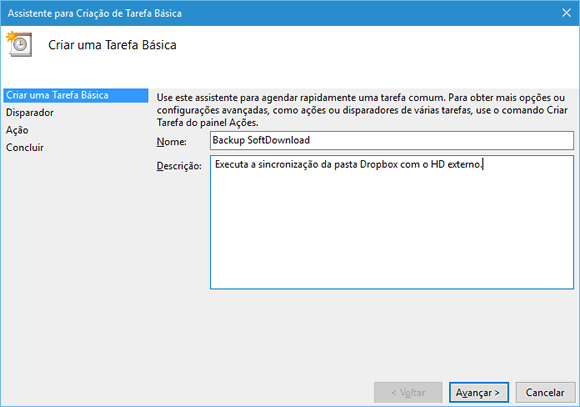Click the large Criar uma Tarefa Básica heading
Viewport: 580px width, 407px height.
pos(112,45)
